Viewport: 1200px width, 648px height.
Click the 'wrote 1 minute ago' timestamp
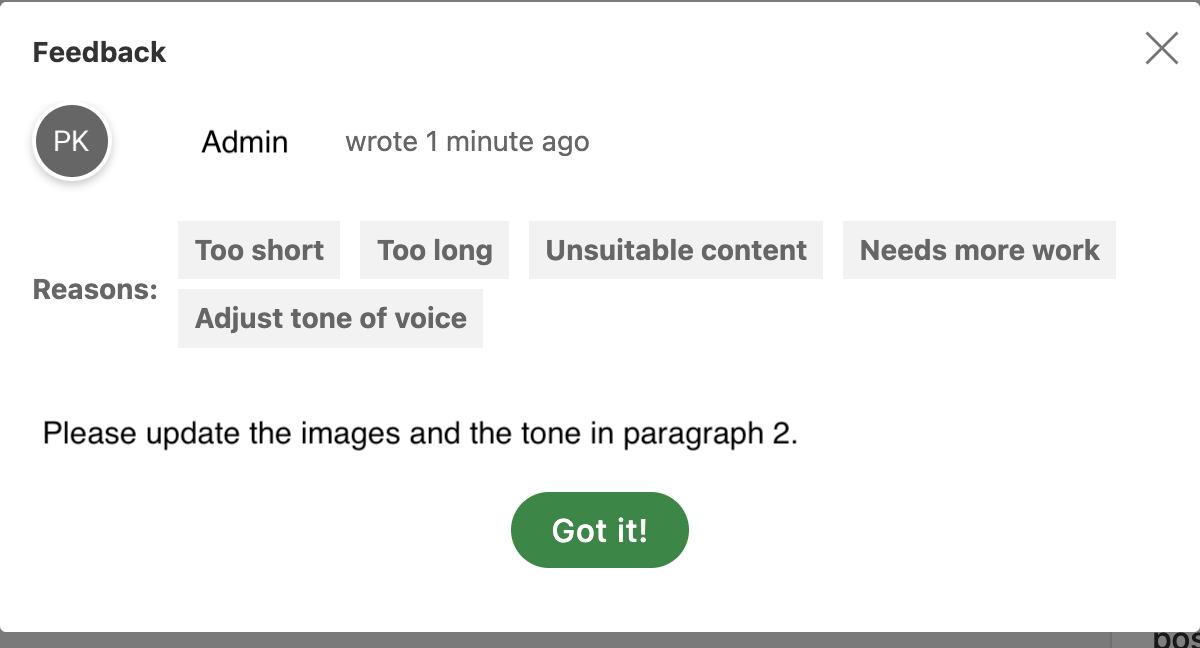(467, 141)
